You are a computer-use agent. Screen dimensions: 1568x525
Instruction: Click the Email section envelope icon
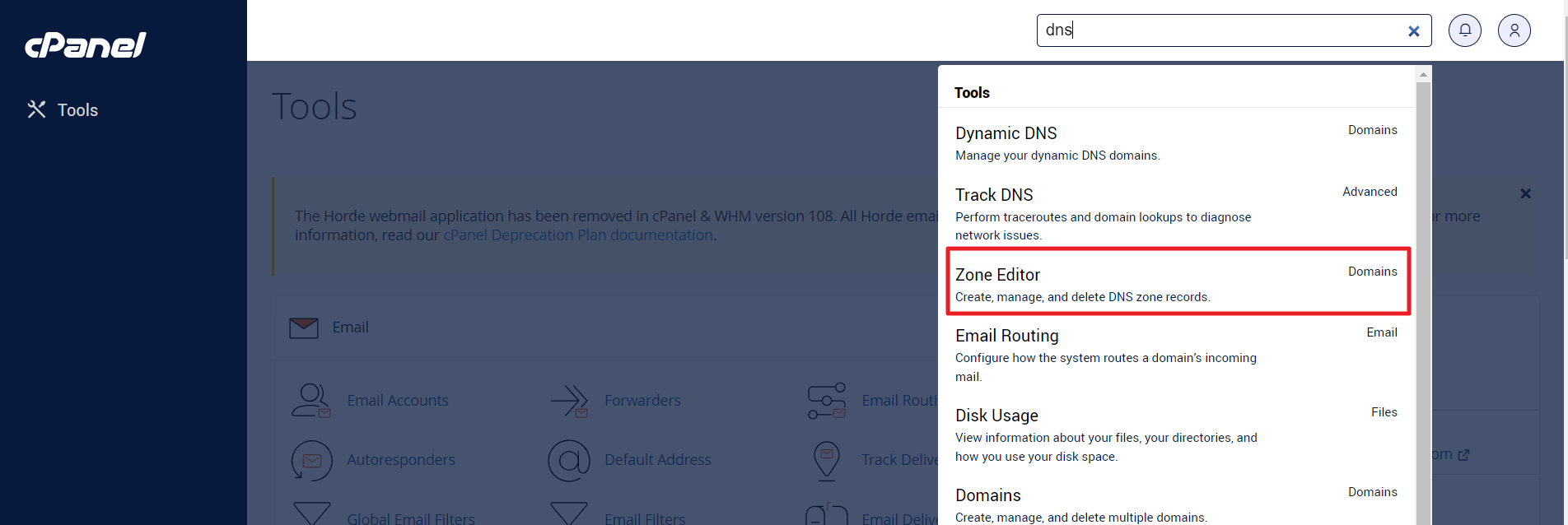[x=304, y=328]
